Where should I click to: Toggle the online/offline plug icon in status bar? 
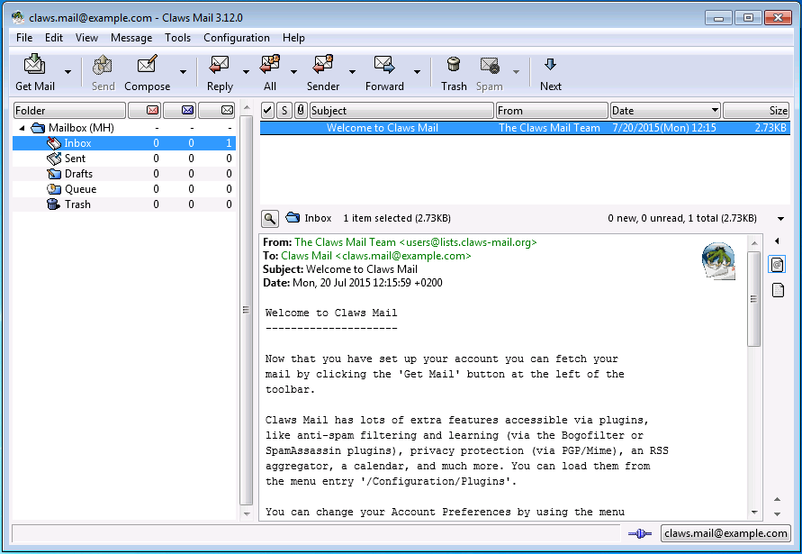pyautogui.click(x=639, y=534)
